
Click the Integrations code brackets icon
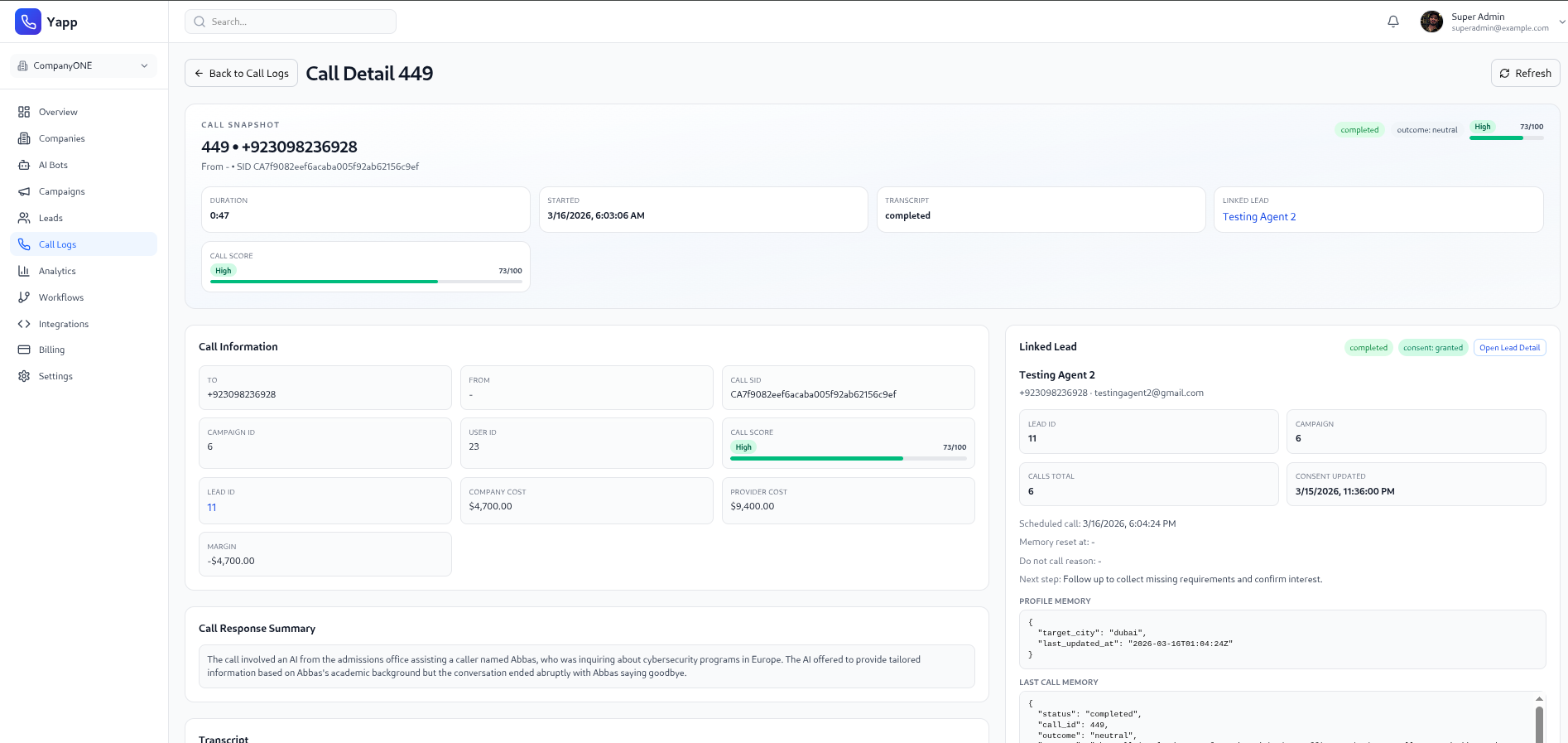tap(24, 324)
